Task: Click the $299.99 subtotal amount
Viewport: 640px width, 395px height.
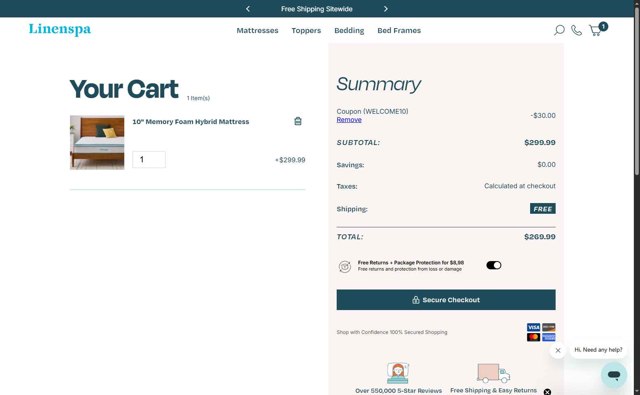Action: 540,142
